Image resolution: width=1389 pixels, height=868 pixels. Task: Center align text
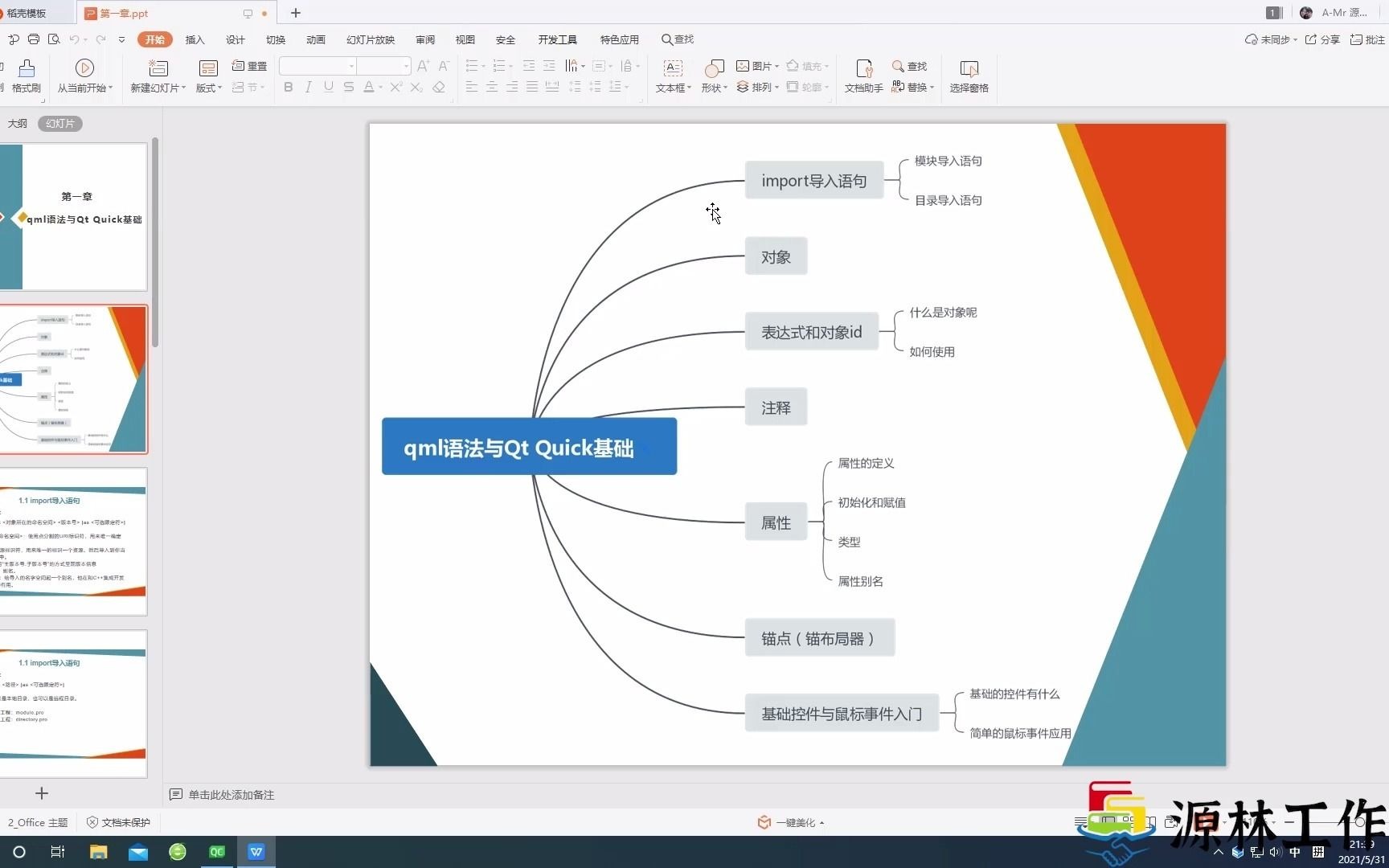pyautogui.click(x=492, y=87)
